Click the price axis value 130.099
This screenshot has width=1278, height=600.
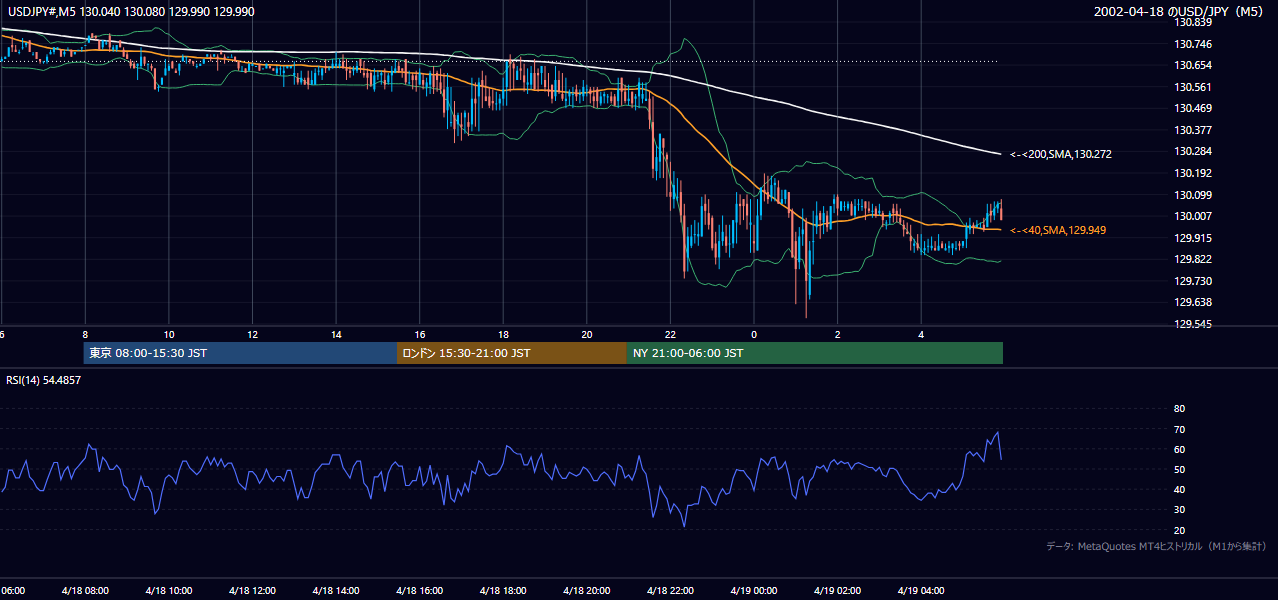[1192, 195]
